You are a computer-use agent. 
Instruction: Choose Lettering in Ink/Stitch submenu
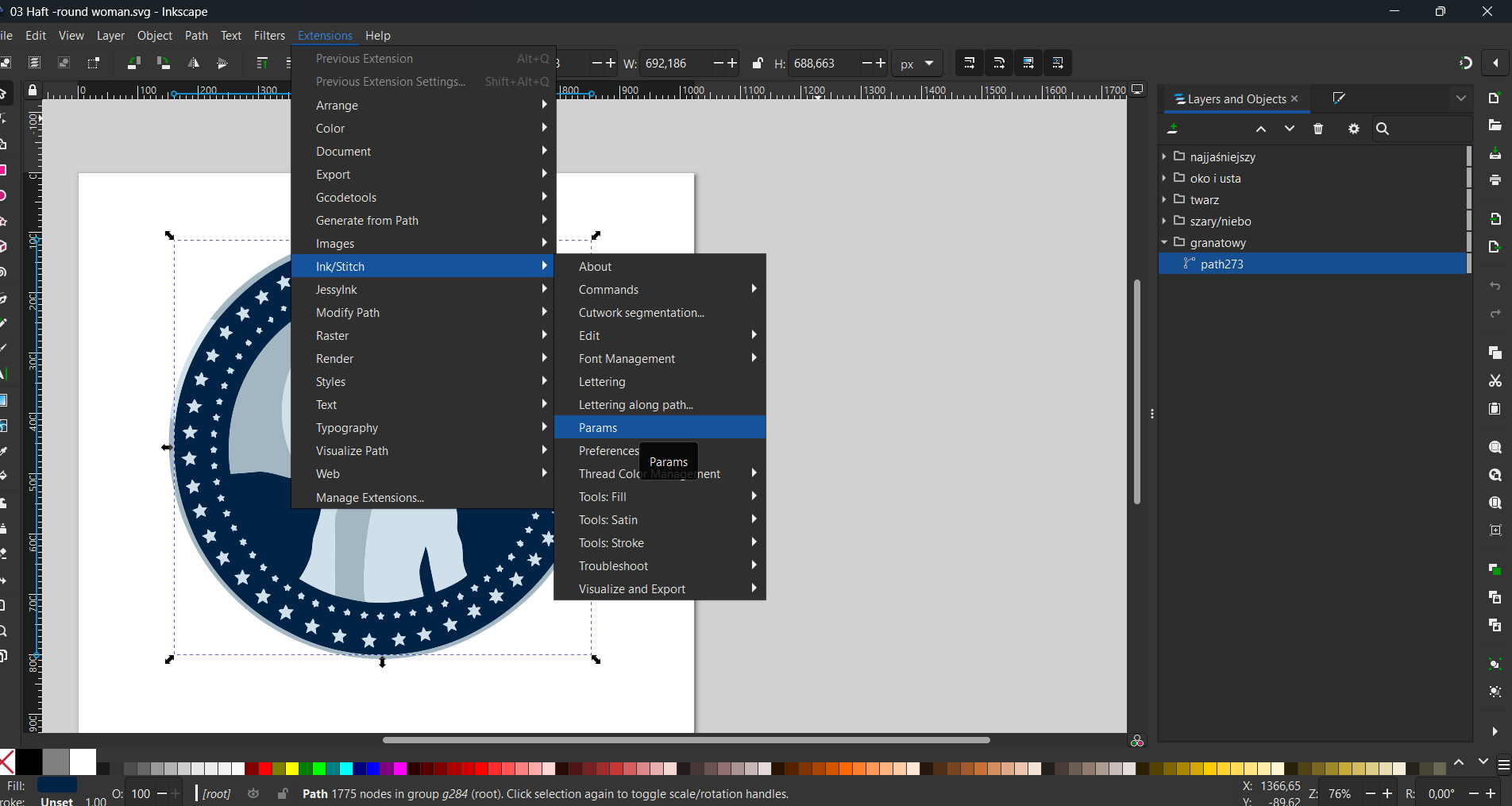tap(660, 381)
